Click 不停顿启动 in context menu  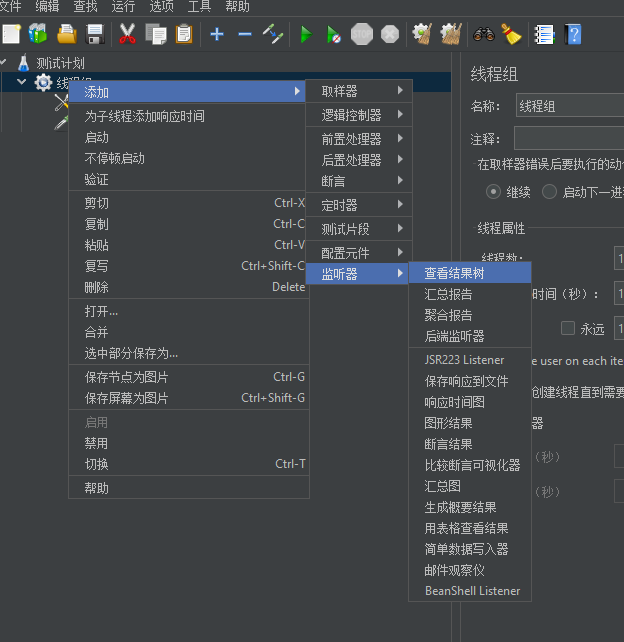click(x=187, y=158)
